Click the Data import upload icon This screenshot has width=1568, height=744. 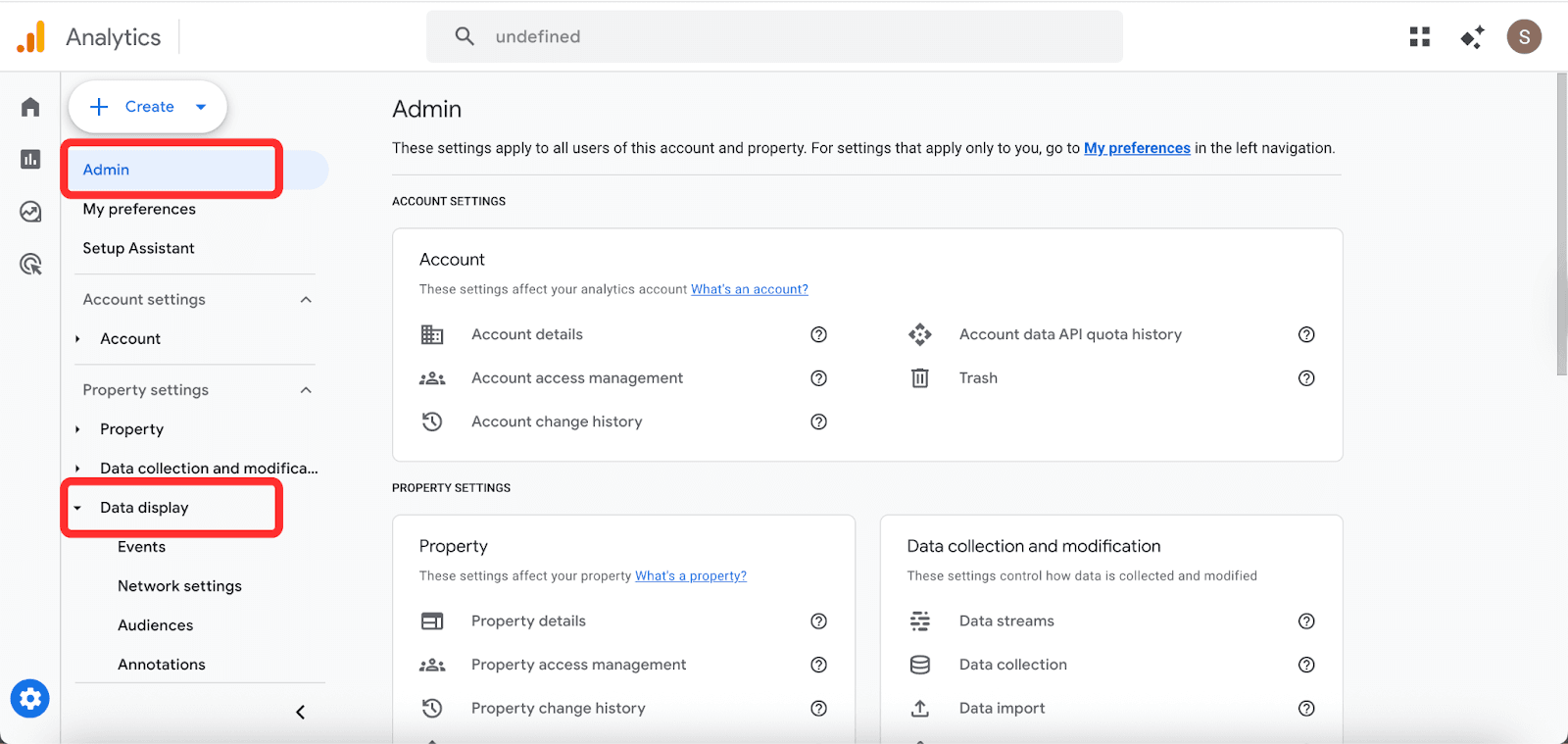920,708
